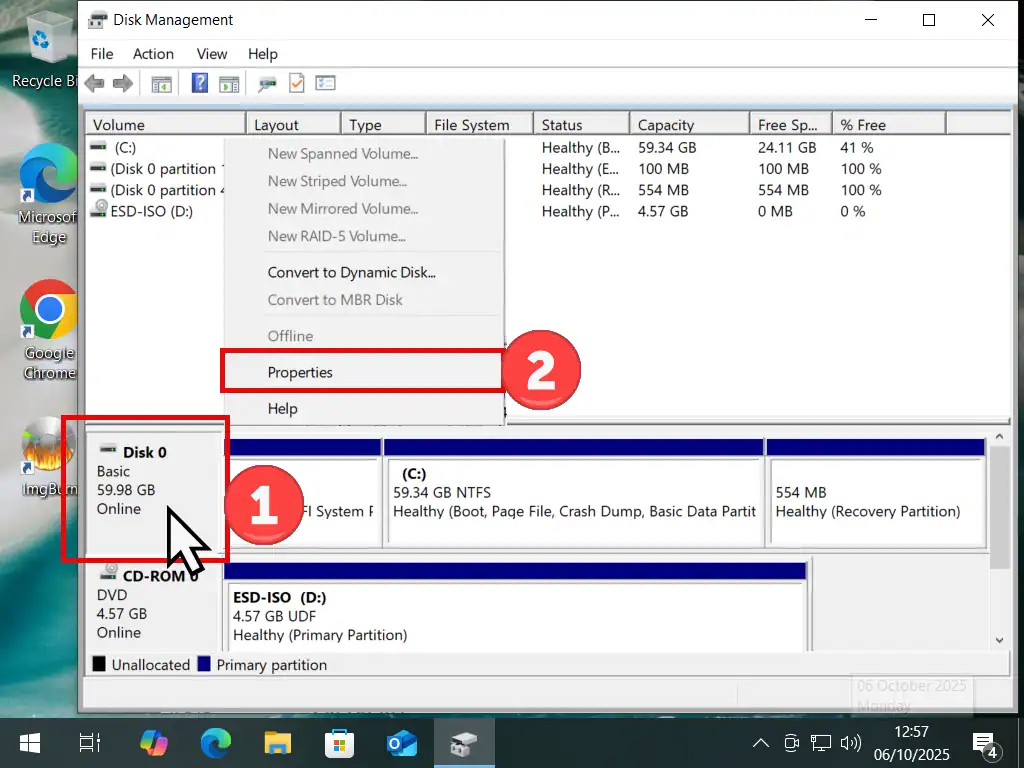This screenshot has height=768, width=1024.
Task: Click the Status column header
Action: click(x=580, y=125)
